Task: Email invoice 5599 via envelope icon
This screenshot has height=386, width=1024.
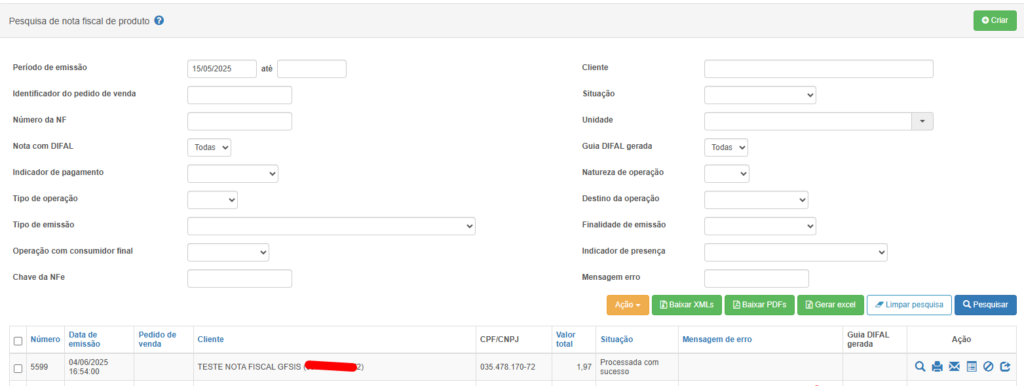Action: click(x=954, y=367)
